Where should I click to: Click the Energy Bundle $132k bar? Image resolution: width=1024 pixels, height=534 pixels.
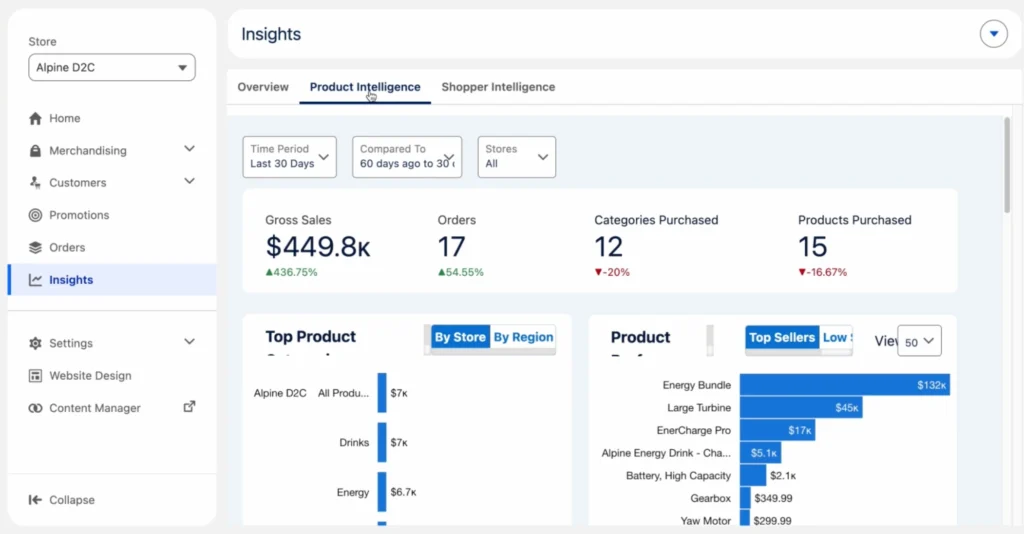coord(844,385)
